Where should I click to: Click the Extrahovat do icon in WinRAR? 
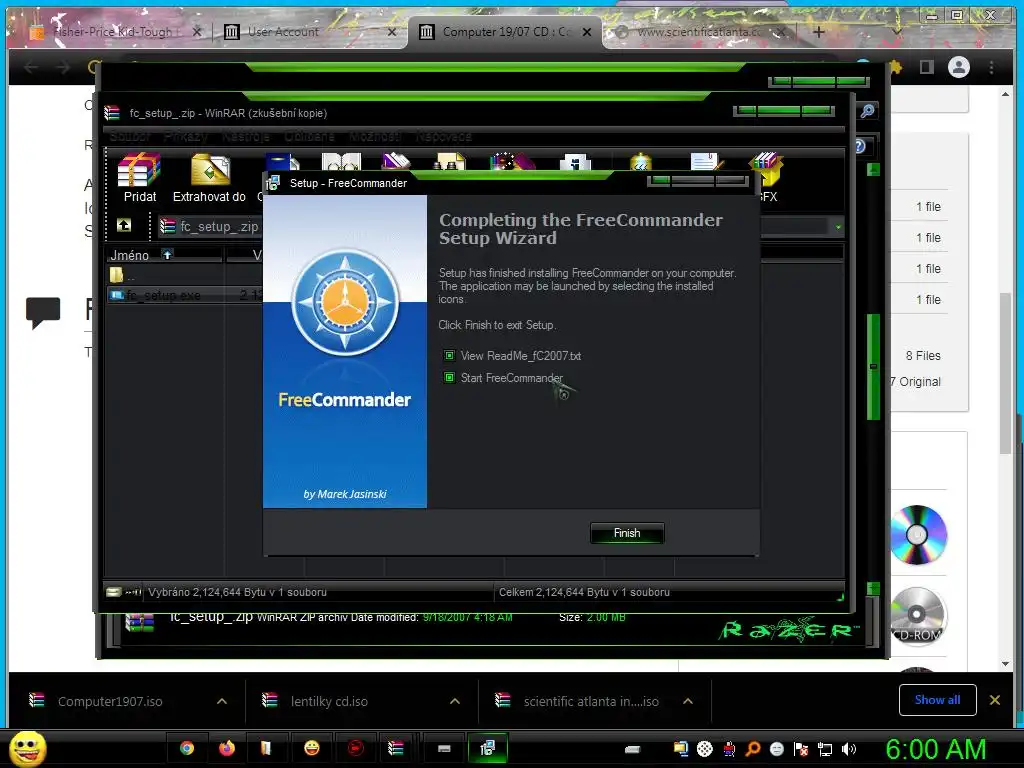[209, 178]
